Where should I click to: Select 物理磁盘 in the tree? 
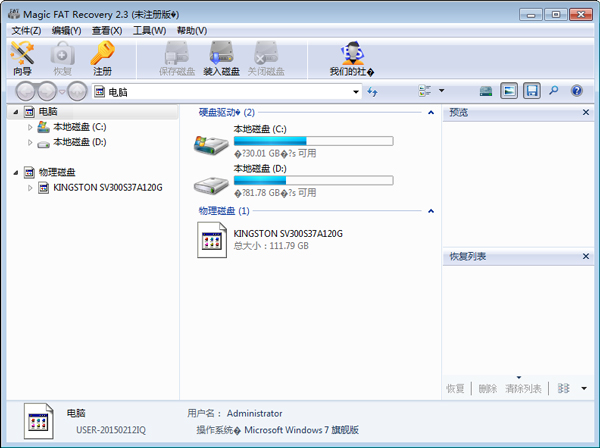point(57,172)
